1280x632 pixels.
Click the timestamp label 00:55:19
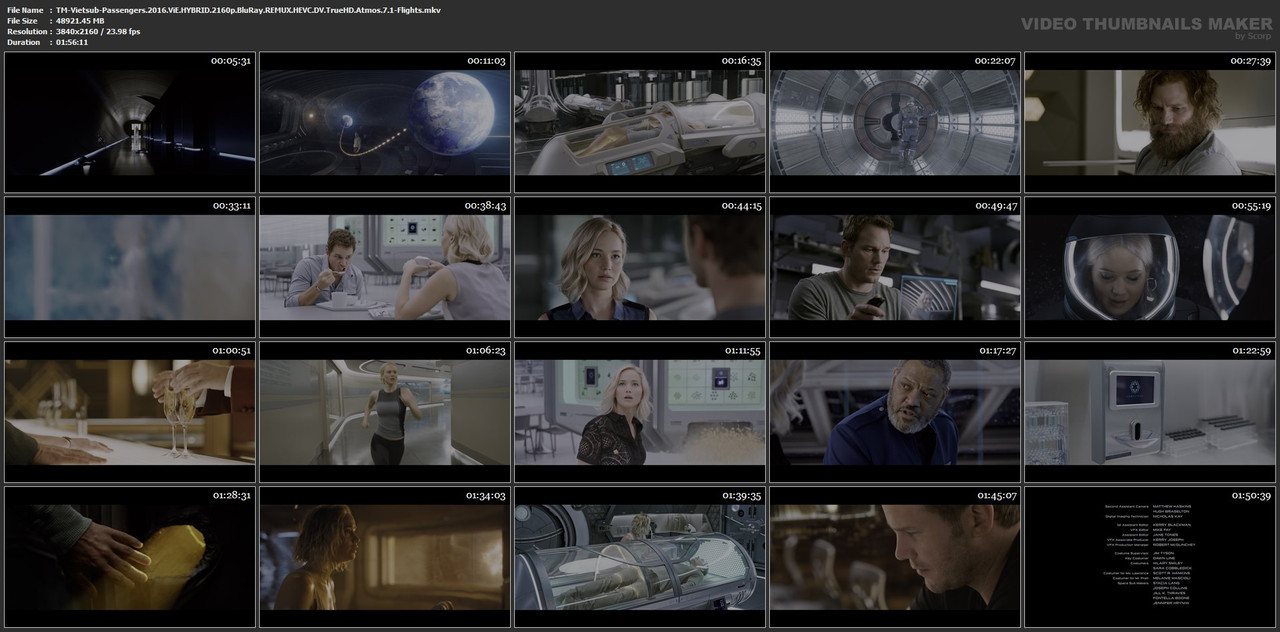click(x=1251, y=206)
